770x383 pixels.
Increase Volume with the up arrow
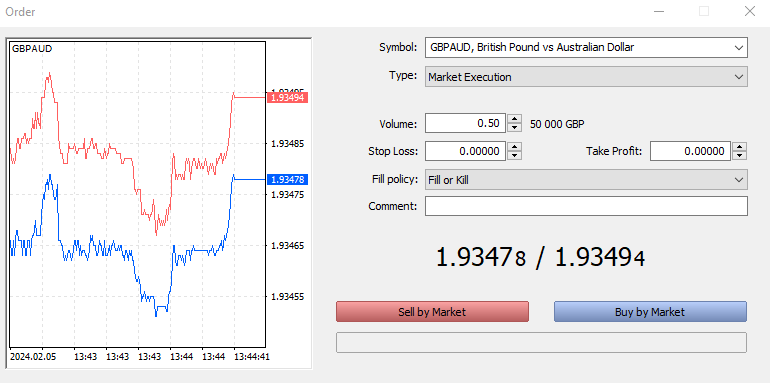(x=514, y=119)
